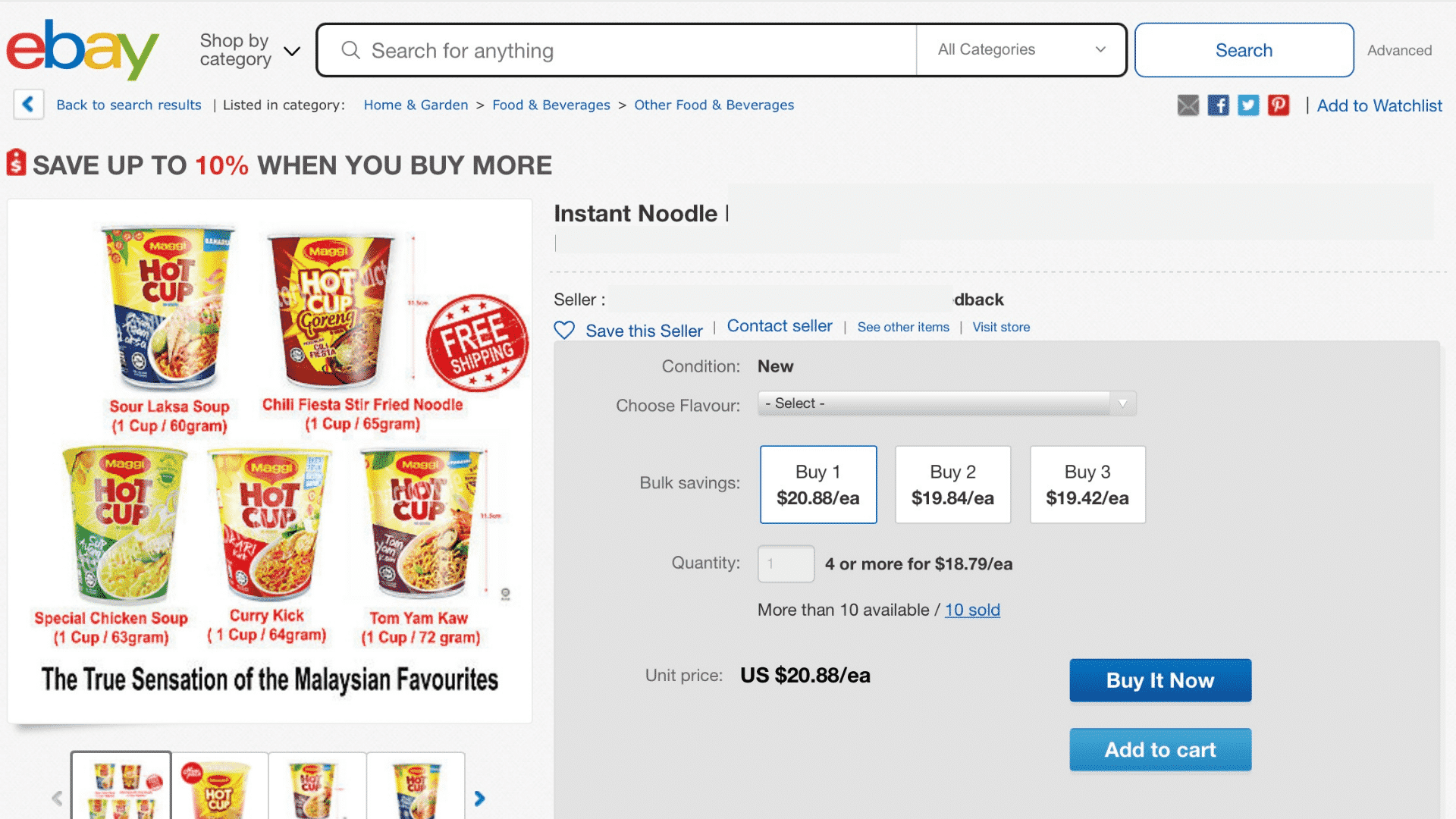Show next thumbnails with right arrow

click(x=479, y=798)
